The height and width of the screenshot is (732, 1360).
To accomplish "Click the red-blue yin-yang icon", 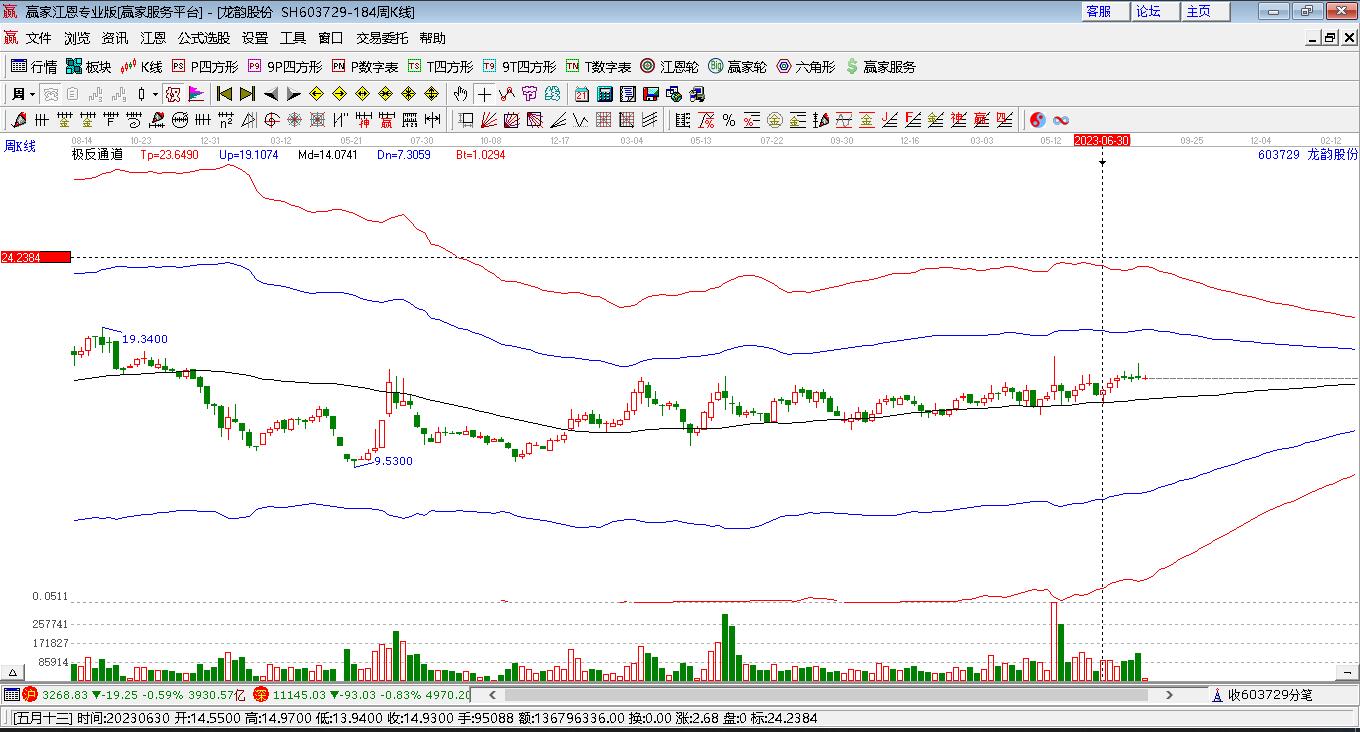I will pos(1038,120).
